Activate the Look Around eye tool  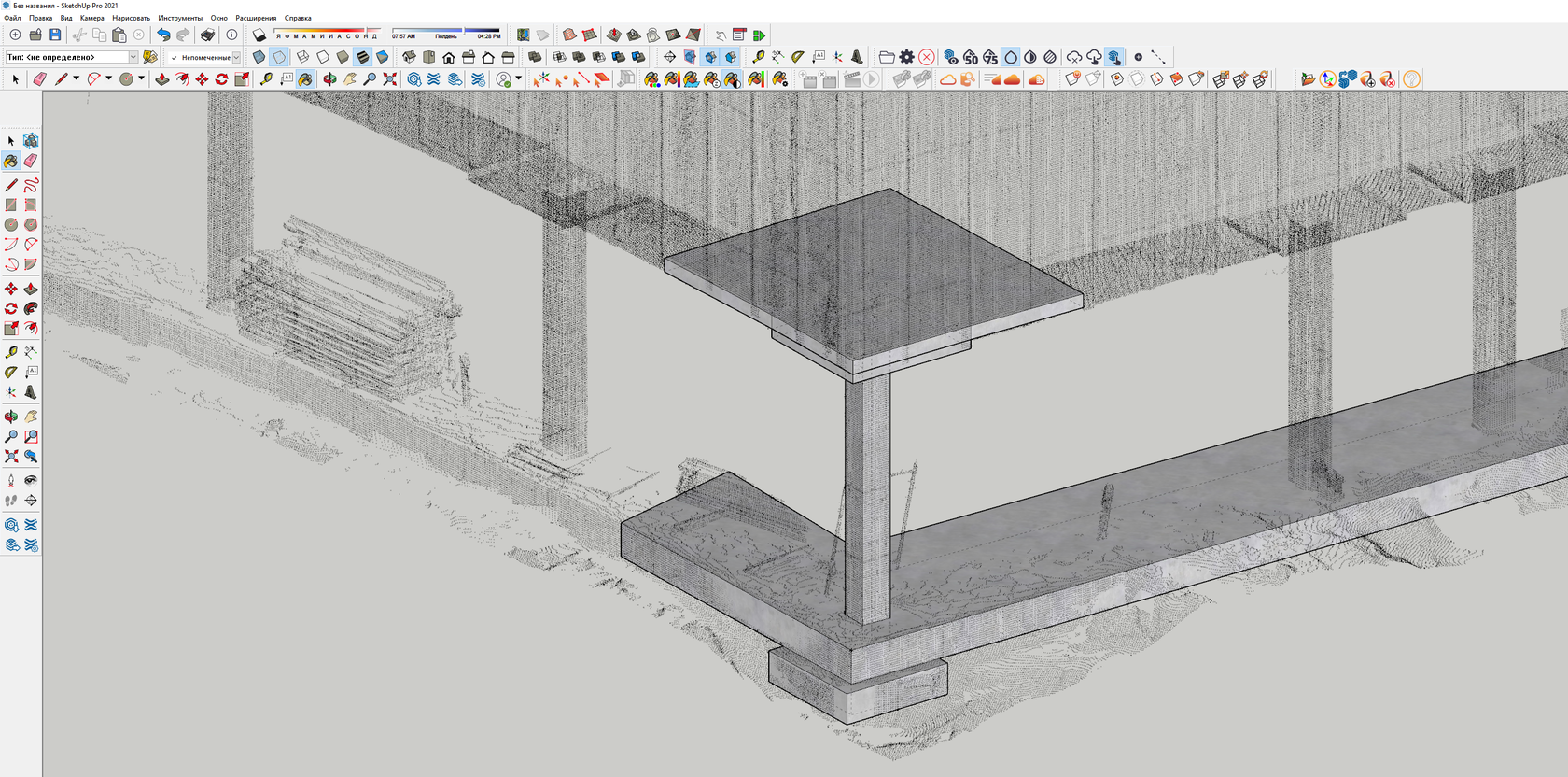pyautogui.click(x=31, y=480)
